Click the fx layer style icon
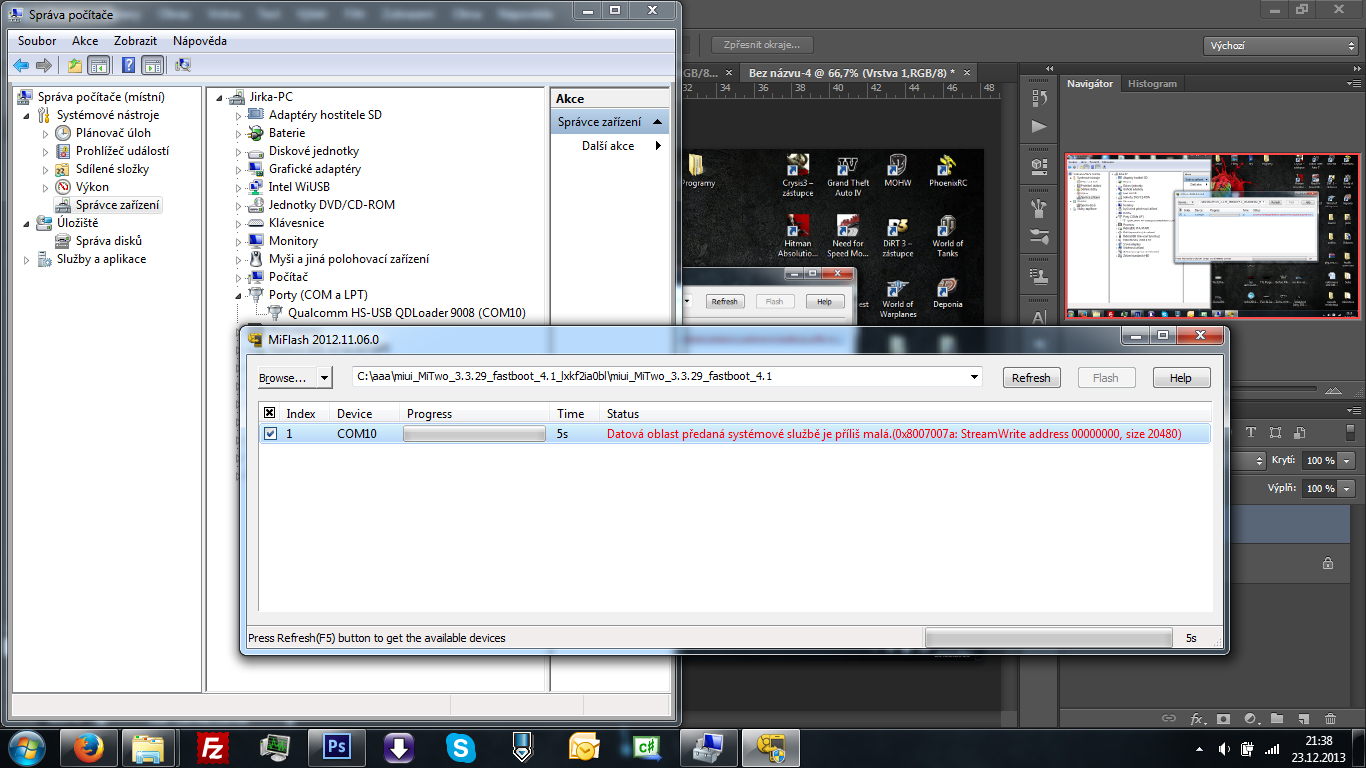 tap(1197, 718)
